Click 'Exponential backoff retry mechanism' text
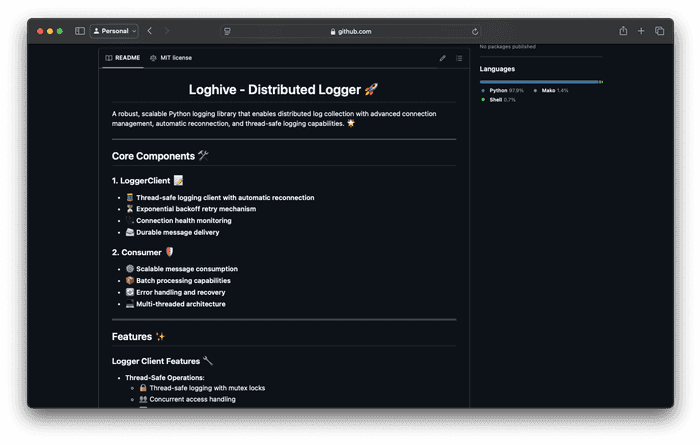 (196, 209)
